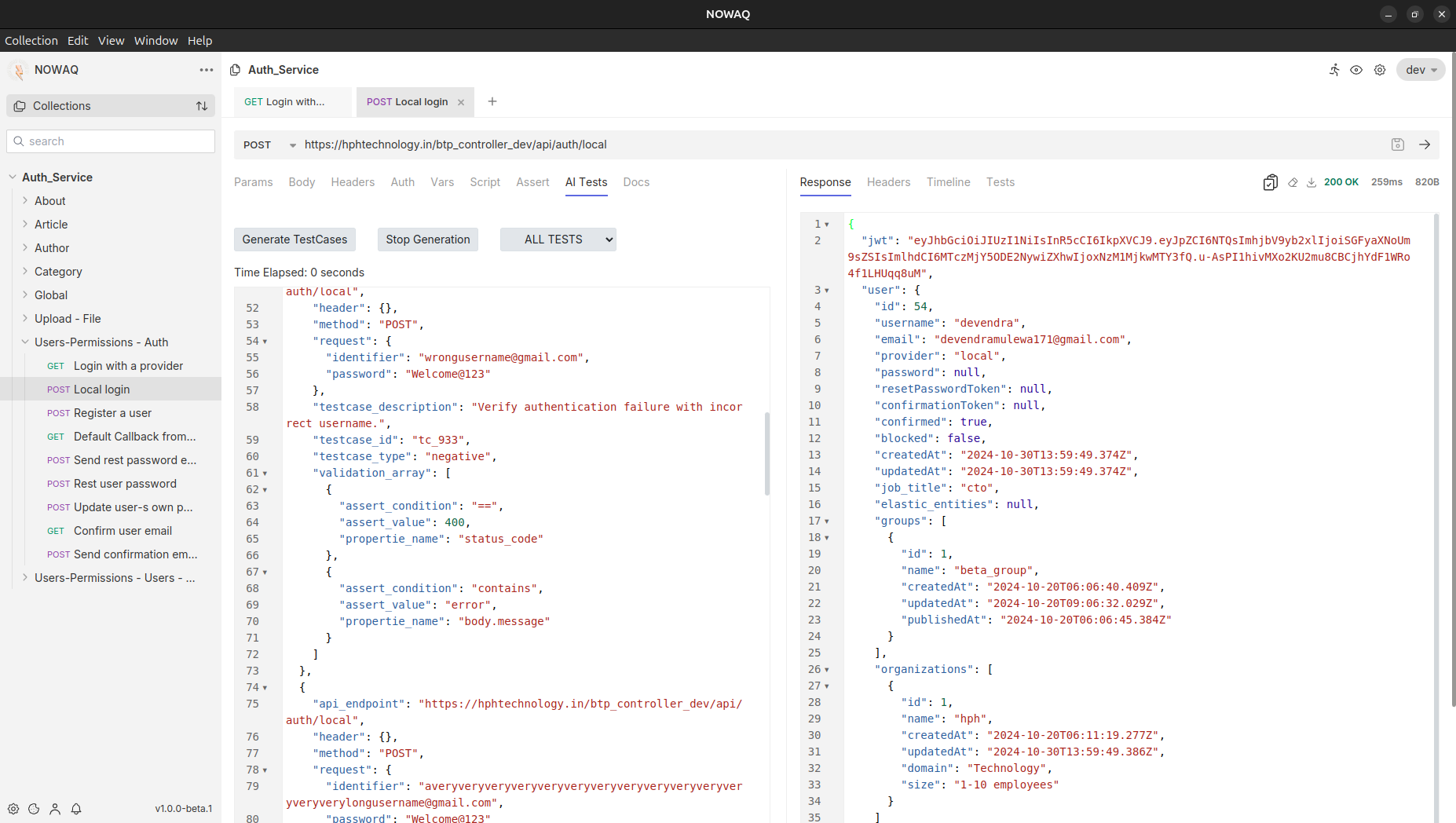Open notifications bell icon at bottom
The height and width of the screenshot is (823, 1456).
76,809
